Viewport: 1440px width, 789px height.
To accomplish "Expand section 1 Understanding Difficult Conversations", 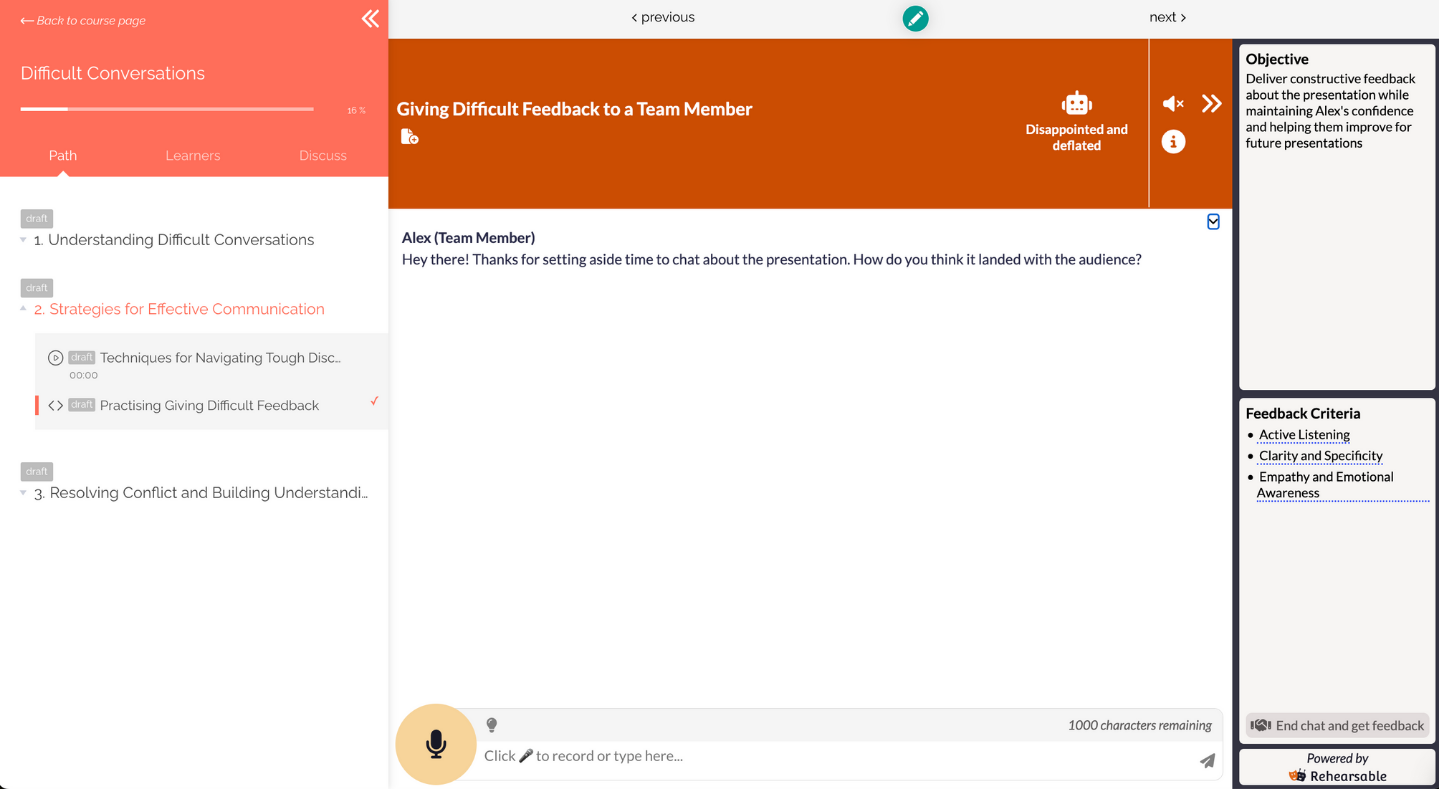I will click(x=24, y=239).
